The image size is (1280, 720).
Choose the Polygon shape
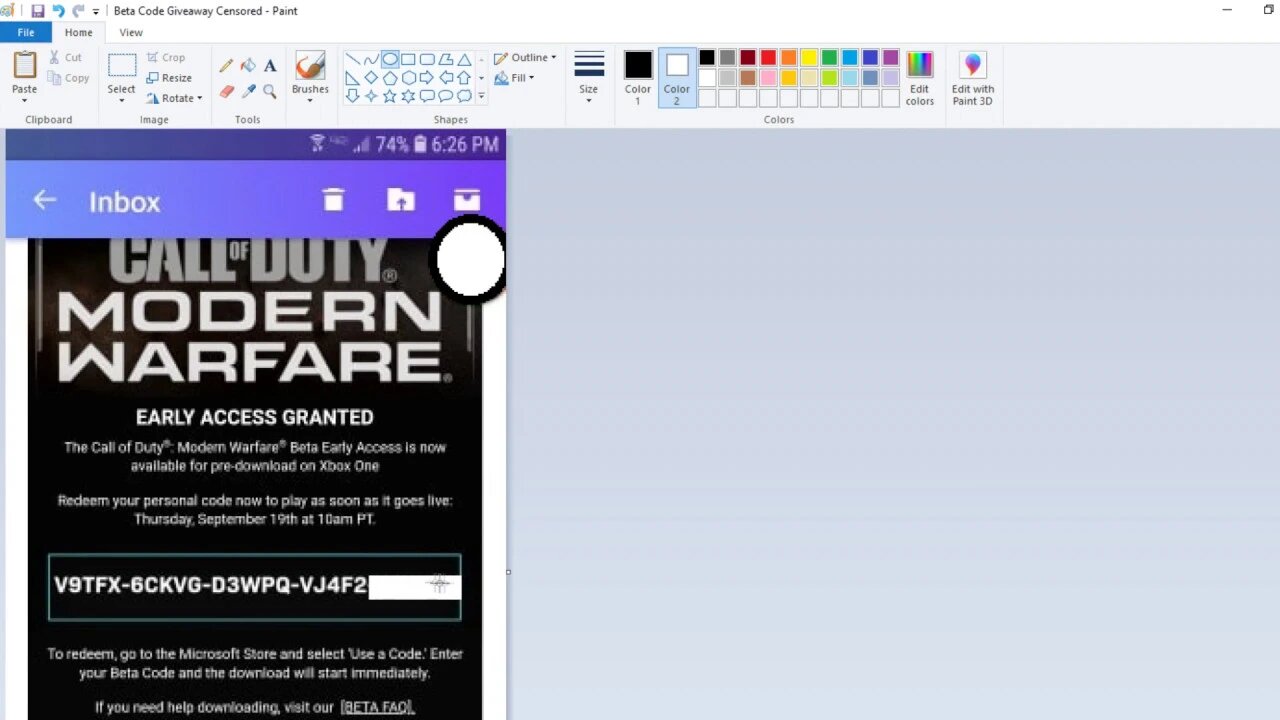[x=446, y=59]
